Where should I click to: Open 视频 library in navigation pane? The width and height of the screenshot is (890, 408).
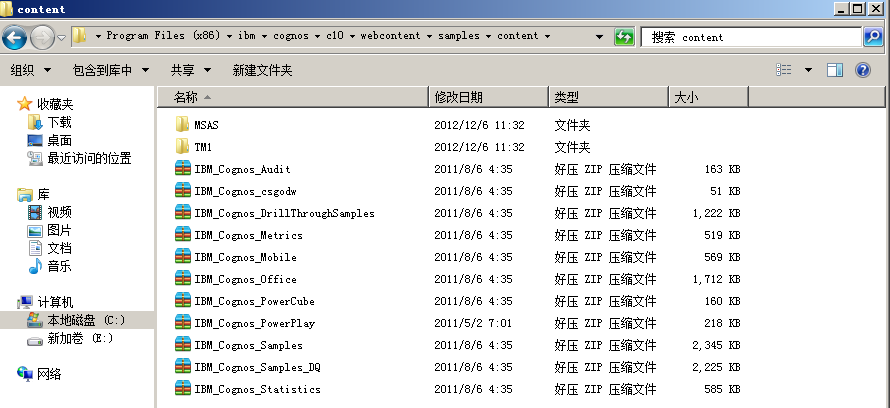pyautogui.click(x=60, y=213)
